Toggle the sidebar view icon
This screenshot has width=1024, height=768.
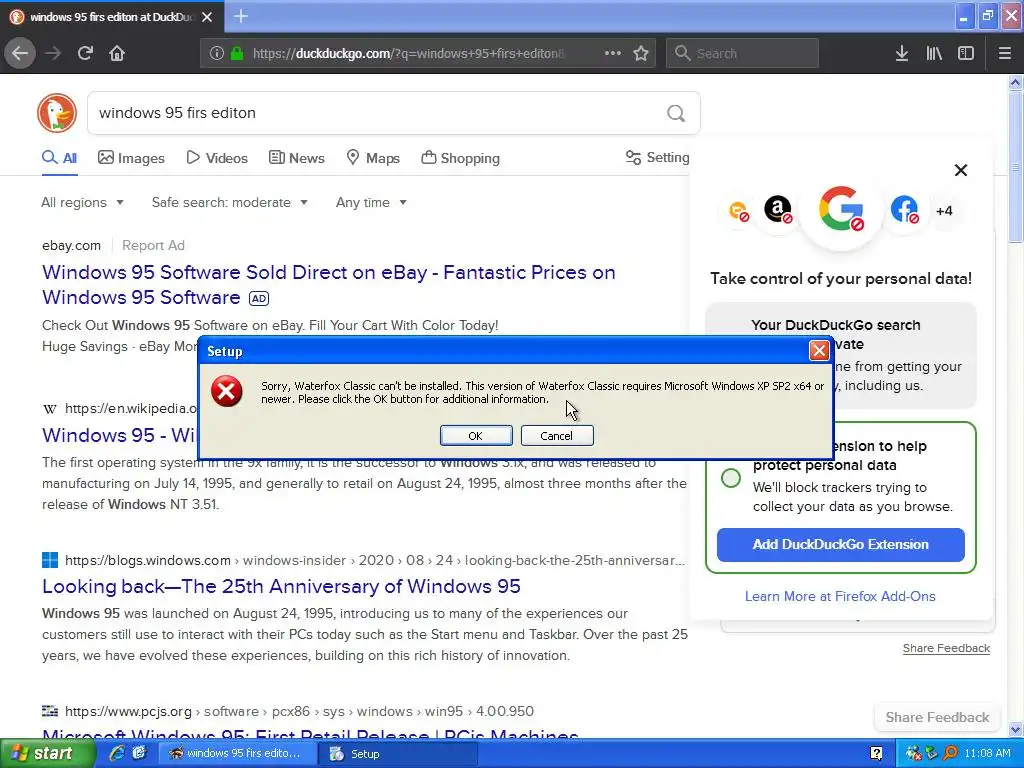966,53
